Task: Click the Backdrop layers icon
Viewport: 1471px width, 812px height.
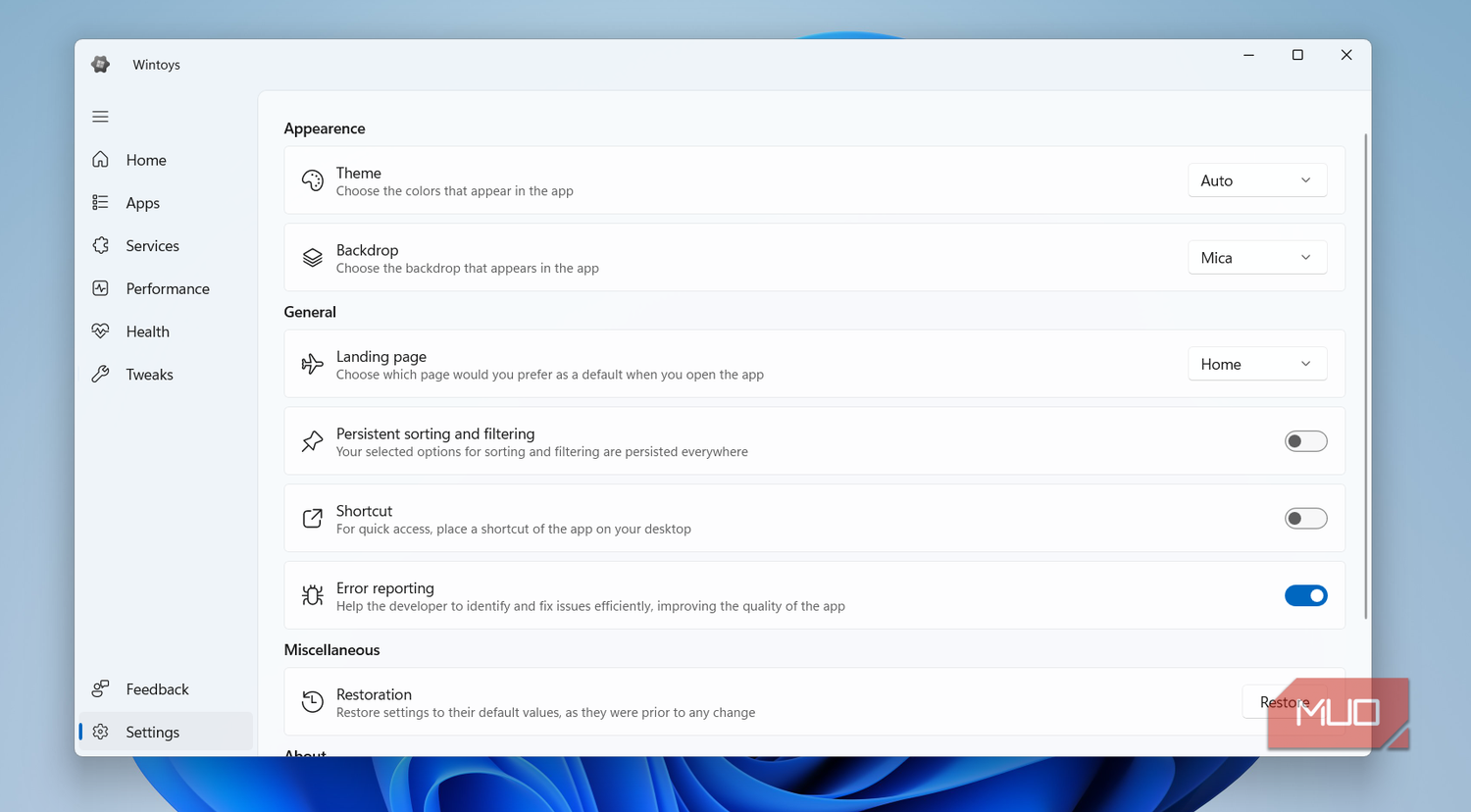Action: [312, 258]
